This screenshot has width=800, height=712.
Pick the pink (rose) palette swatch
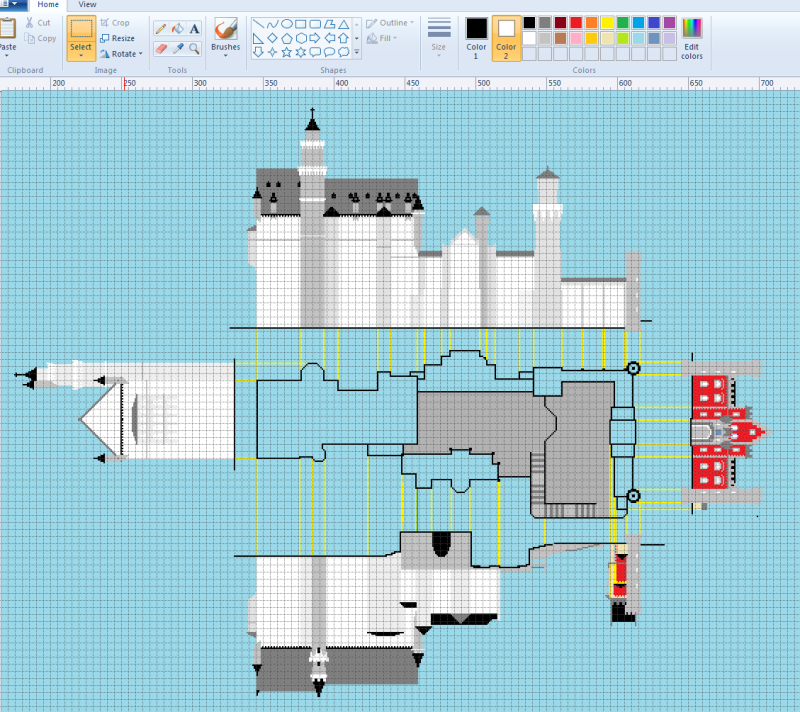pyautogui.click(x=576, y=38)
